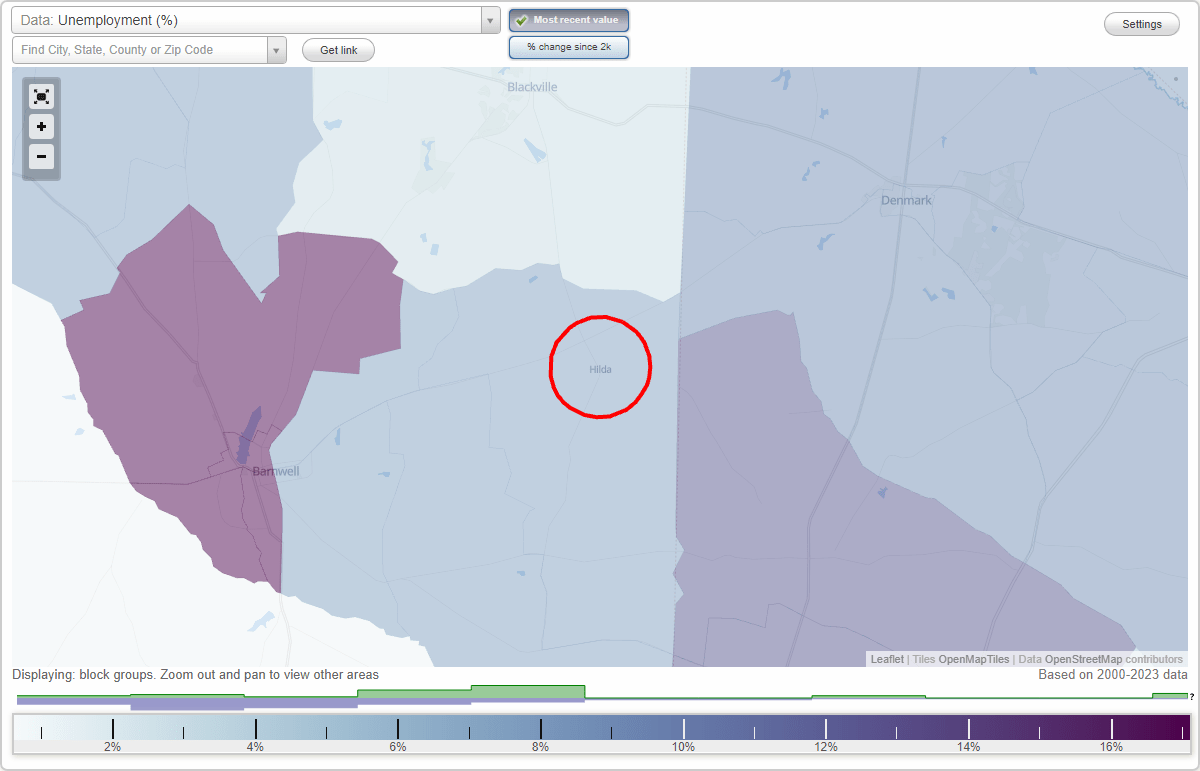Open the OpenStreetMap attribution link

click(1084, 659)
